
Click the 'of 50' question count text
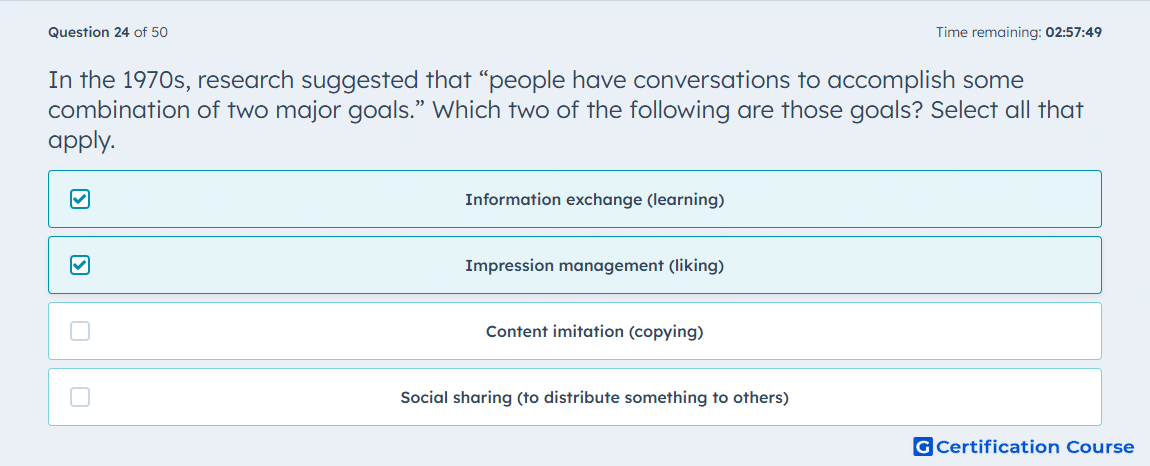150,32
